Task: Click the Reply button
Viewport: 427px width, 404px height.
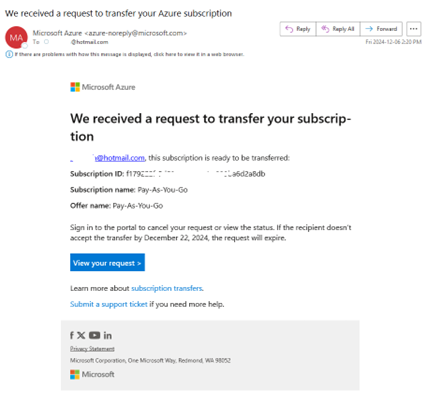Action: 298,29
